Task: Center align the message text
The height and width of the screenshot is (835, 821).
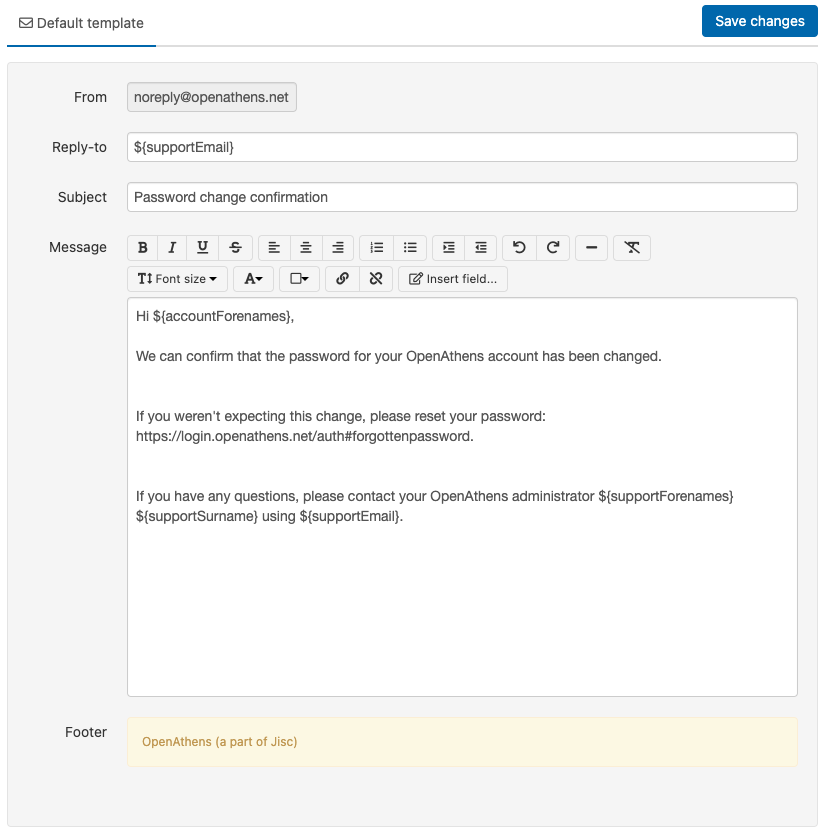Action: pyautogui.click(x=306, y=248)
